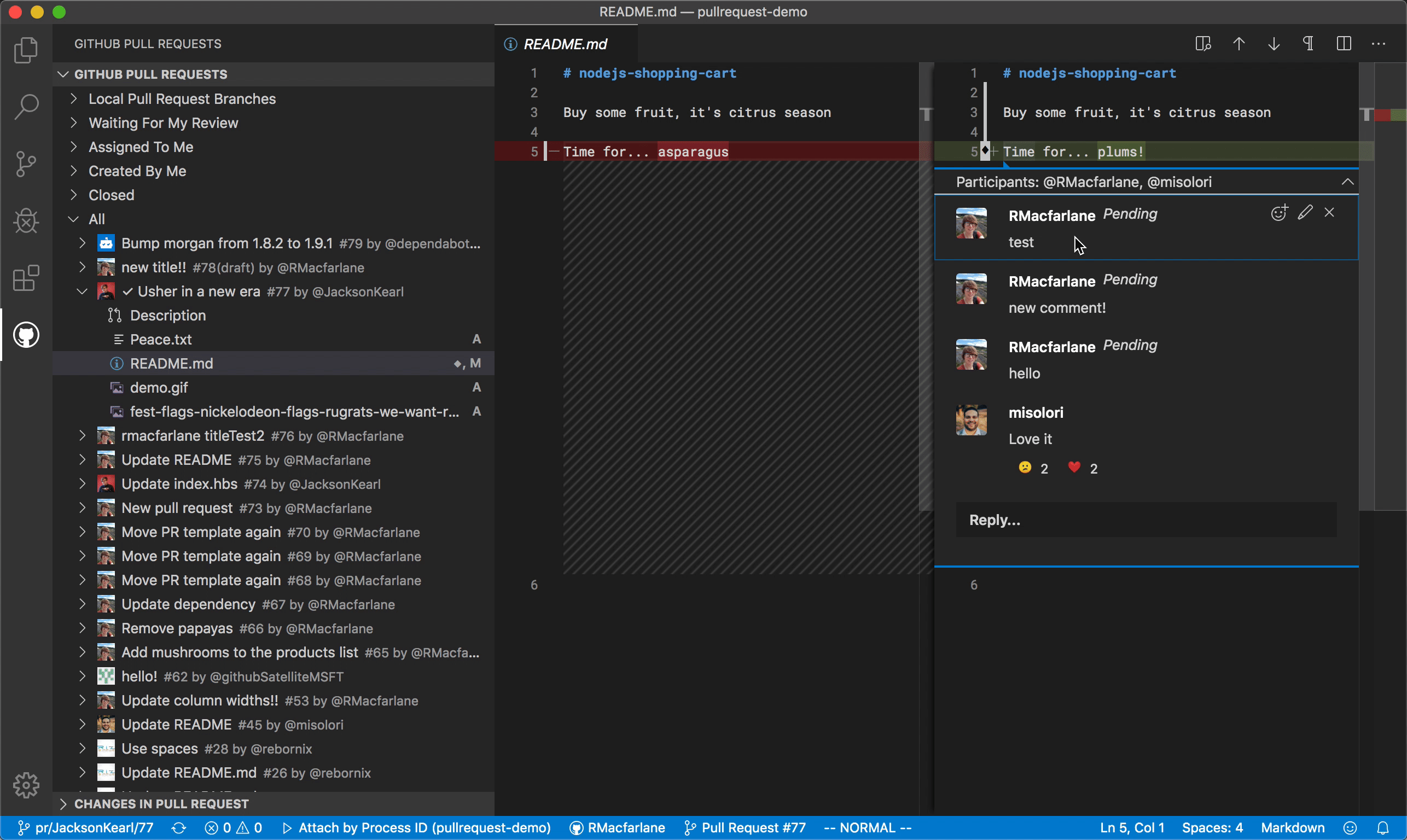Go to next change with down arrow
This screenshot has height=840, width=1407.
click(1274, 44)
